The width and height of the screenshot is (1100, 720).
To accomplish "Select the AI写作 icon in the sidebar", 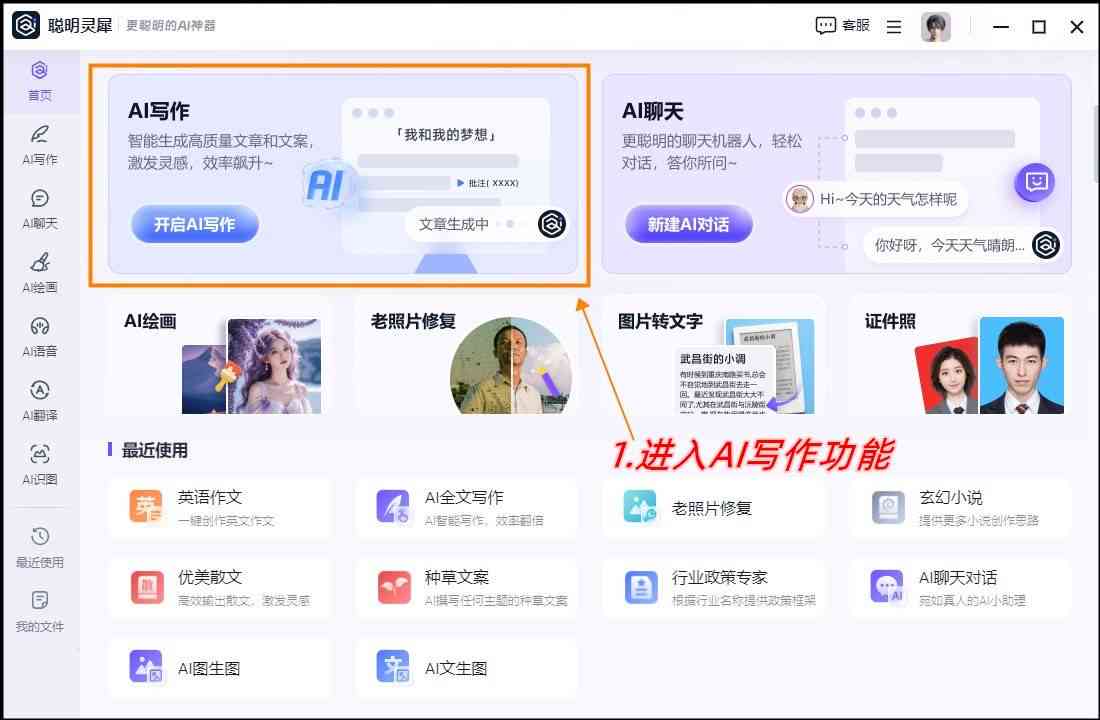I will pos(39,145).
